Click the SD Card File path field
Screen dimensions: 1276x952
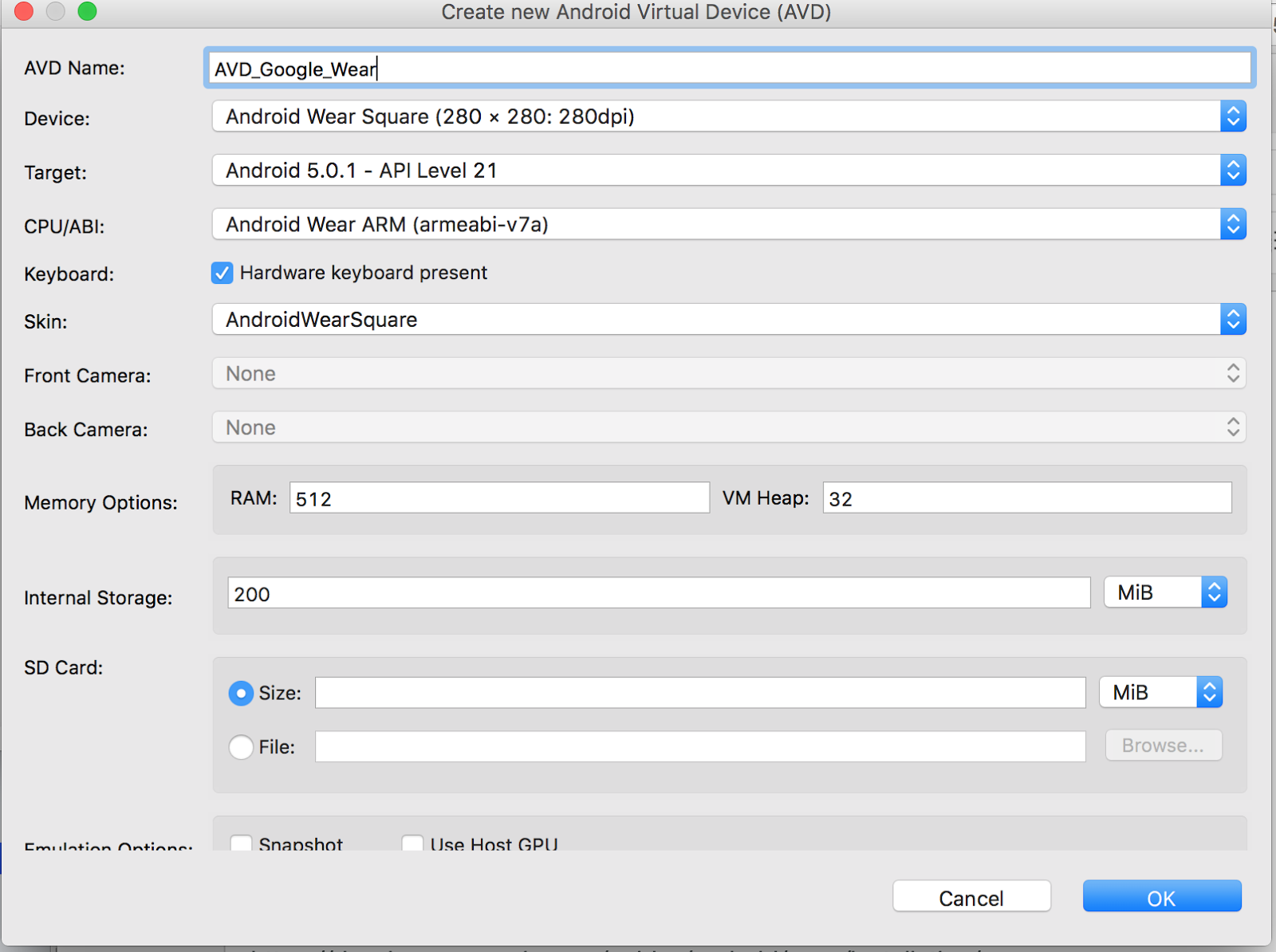coord(700,746)
